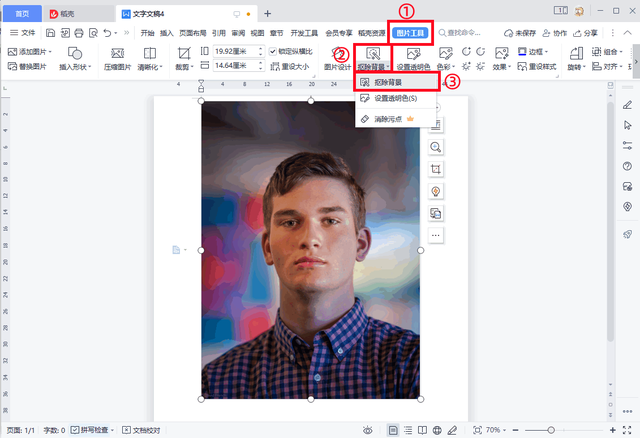The width and height of the screenshot is (640, 438).
Task: Toggle Spell Check (拼写检查) in status bar
Action: [92, 430]
